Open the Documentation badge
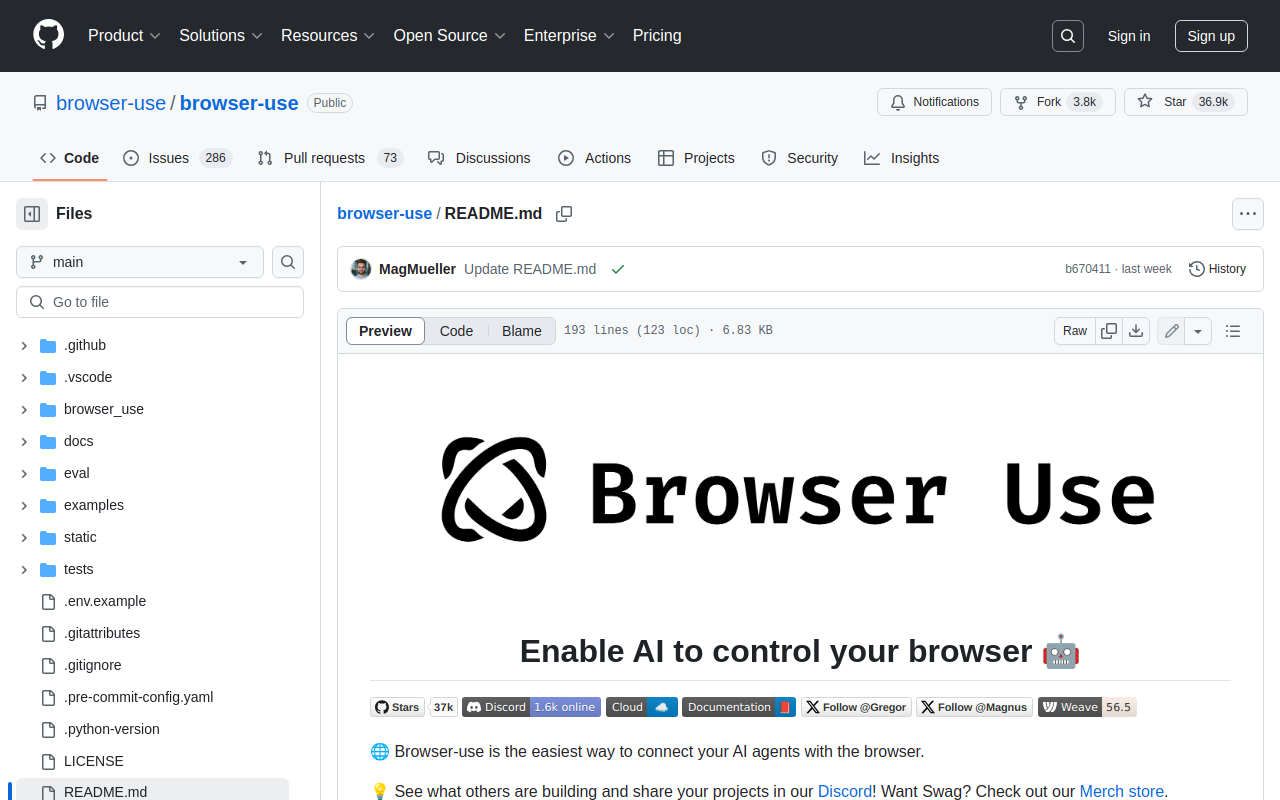 [739, 707]
